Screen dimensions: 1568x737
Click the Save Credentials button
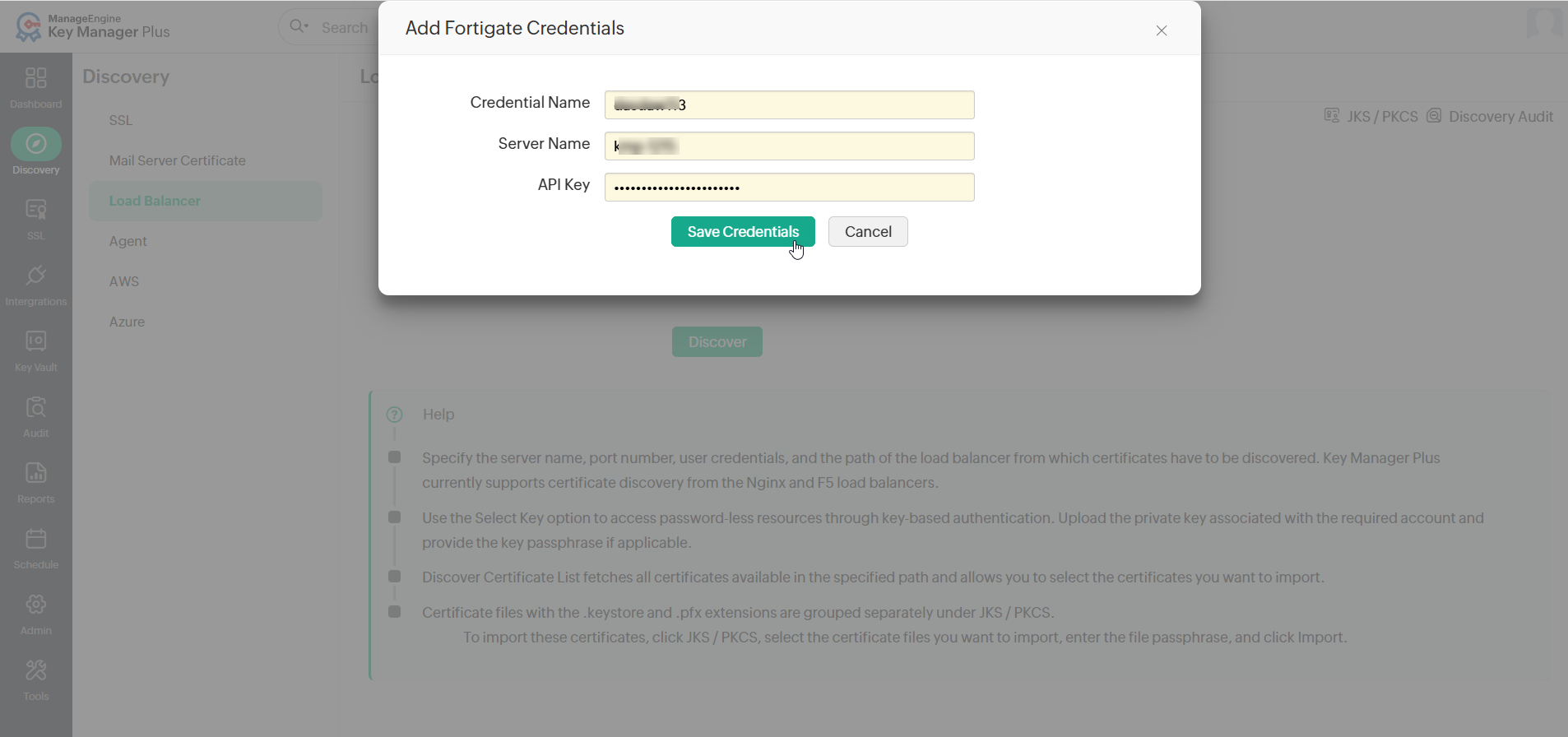pos(743,232)
